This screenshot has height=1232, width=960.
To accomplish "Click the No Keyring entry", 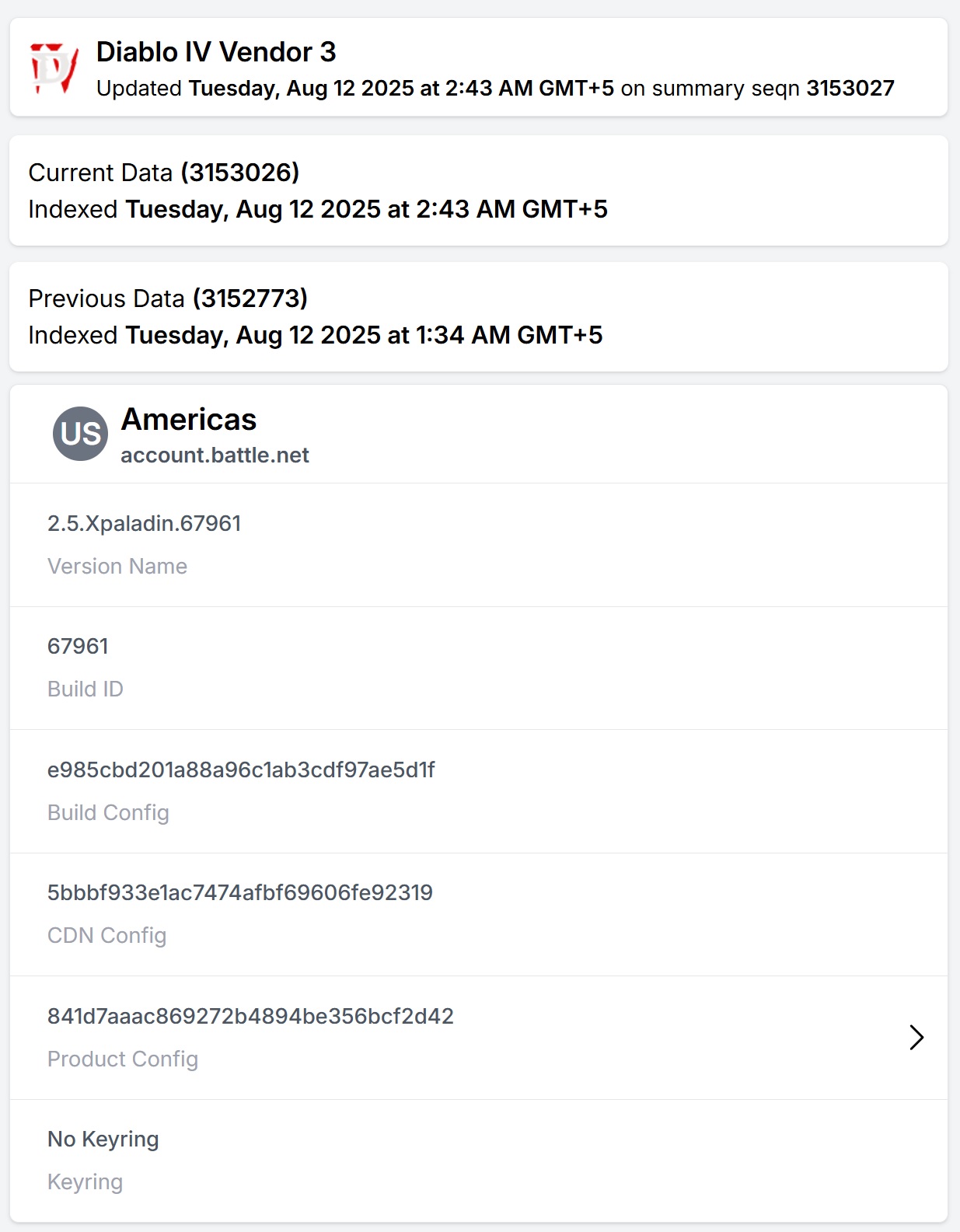I will point(103,1140).
